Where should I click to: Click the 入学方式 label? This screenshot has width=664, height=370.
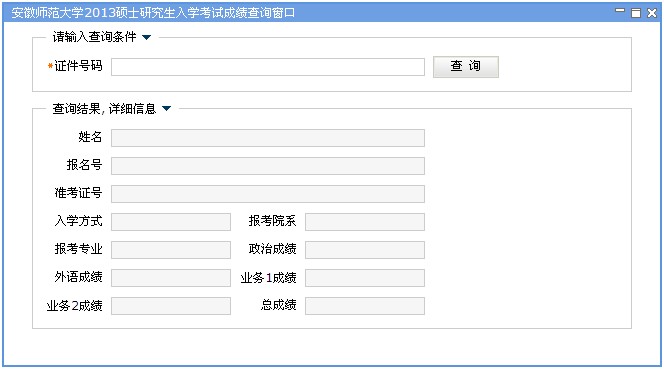(78, 221)
